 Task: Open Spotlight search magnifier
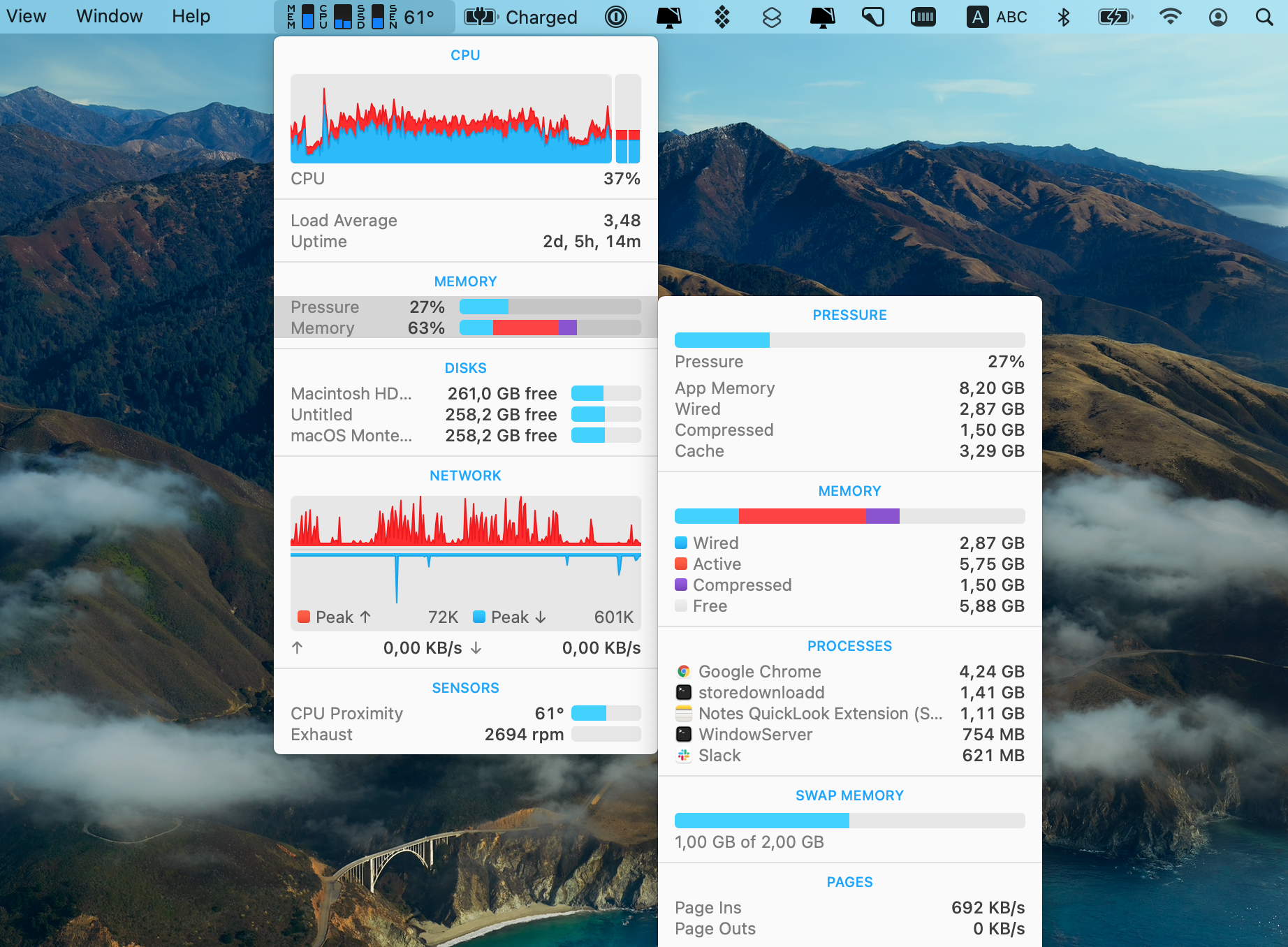(1264, 17)
